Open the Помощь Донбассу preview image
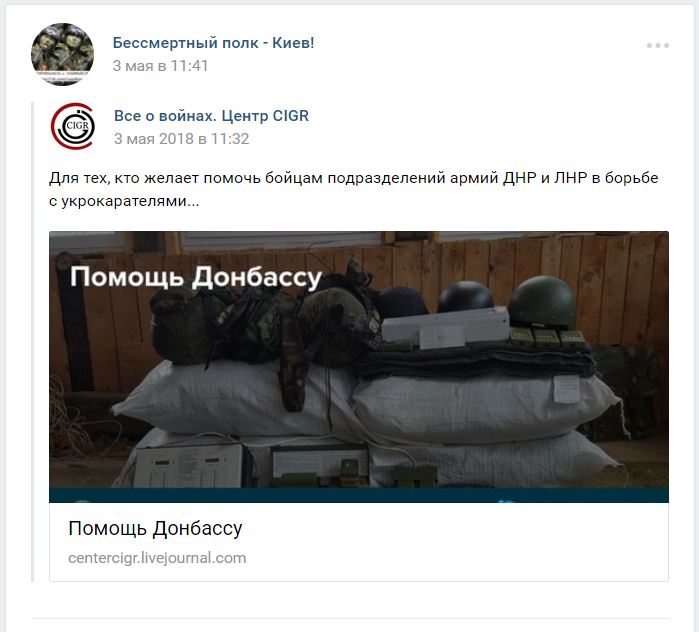Screen dimensions: 699x632 358,366
